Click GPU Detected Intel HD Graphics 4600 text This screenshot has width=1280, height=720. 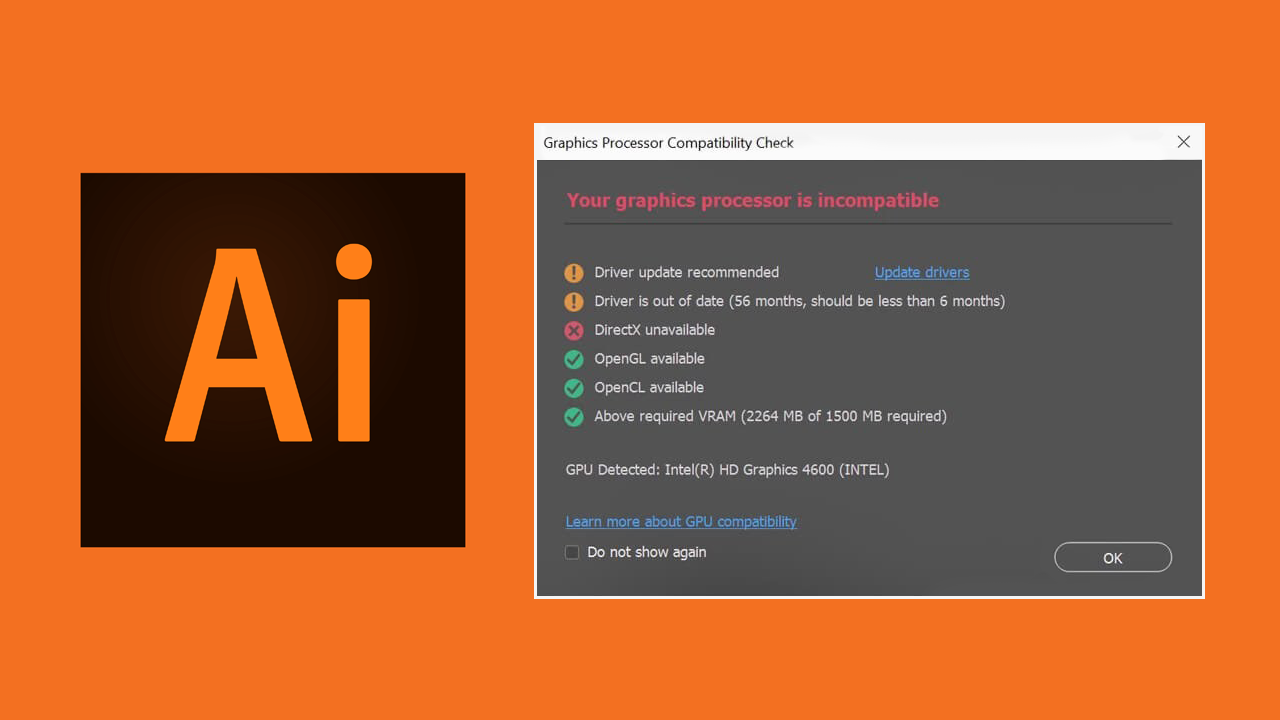[728, 469]
